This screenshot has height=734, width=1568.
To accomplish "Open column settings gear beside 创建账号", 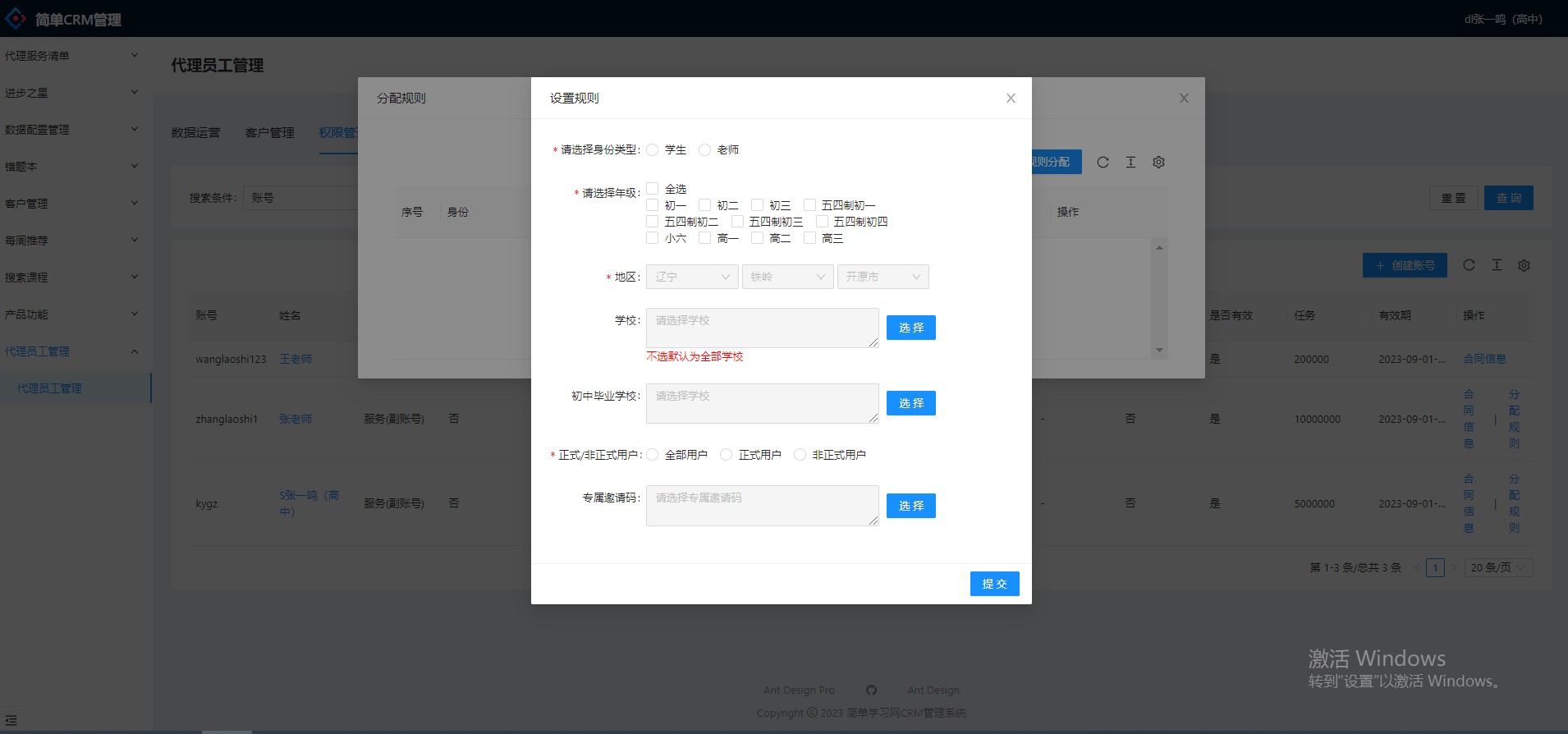I will (x=1524, y=265).
